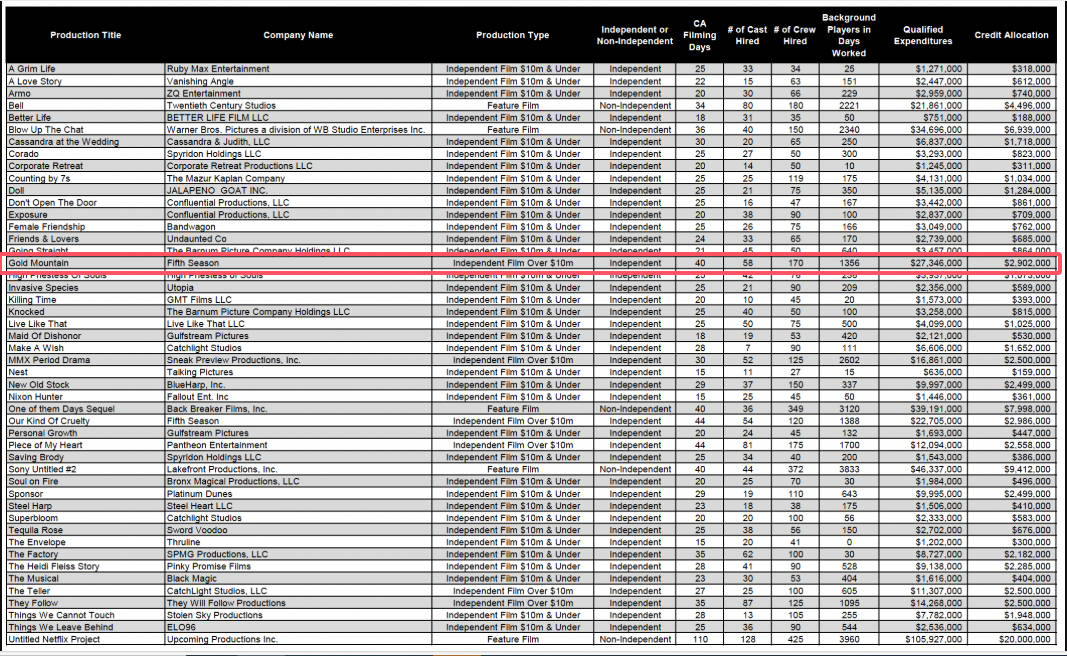This screenshot has height=656, width=1067.
Task: Click the 'Corporate Retreat Productions LLC' cell
Action: click(x=298, y=166)
